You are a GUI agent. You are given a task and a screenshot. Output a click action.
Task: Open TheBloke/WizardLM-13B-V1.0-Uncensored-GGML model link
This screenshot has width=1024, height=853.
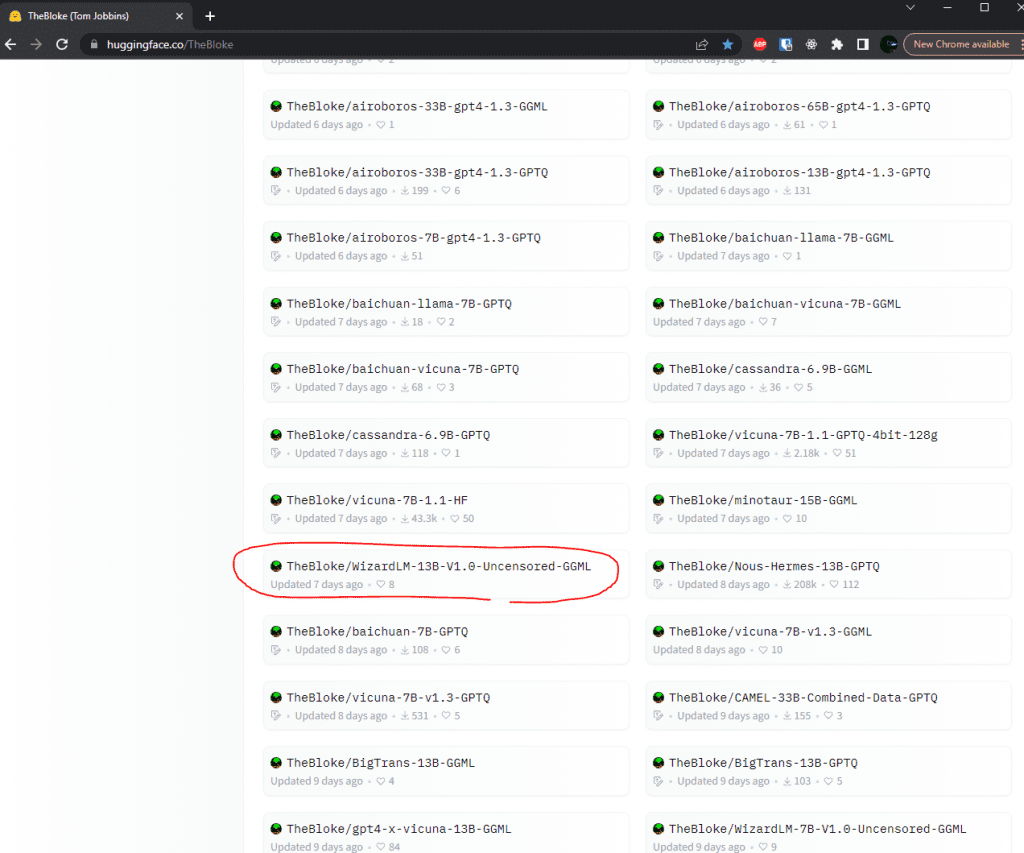coord(439,566)
